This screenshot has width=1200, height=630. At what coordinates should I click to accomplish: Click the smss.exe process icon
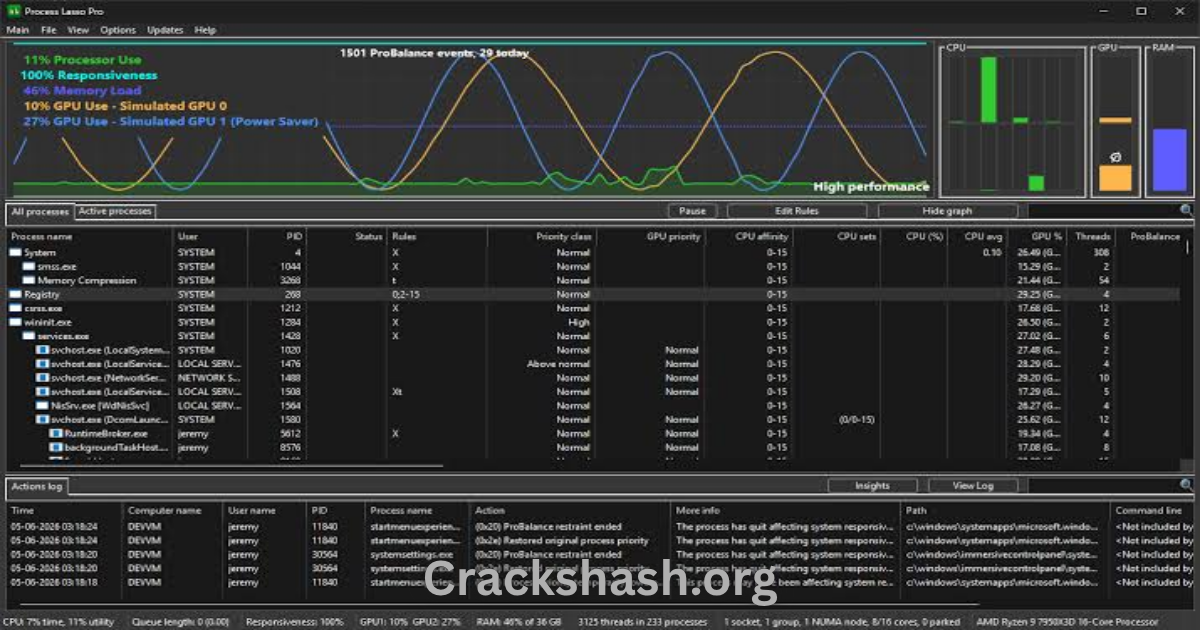point(29,266)
